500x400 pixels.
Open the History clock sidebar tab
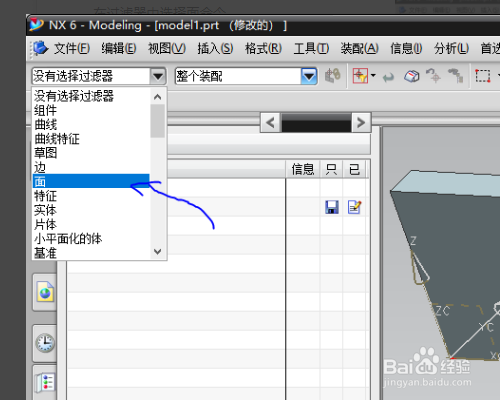tap(45, 343)
